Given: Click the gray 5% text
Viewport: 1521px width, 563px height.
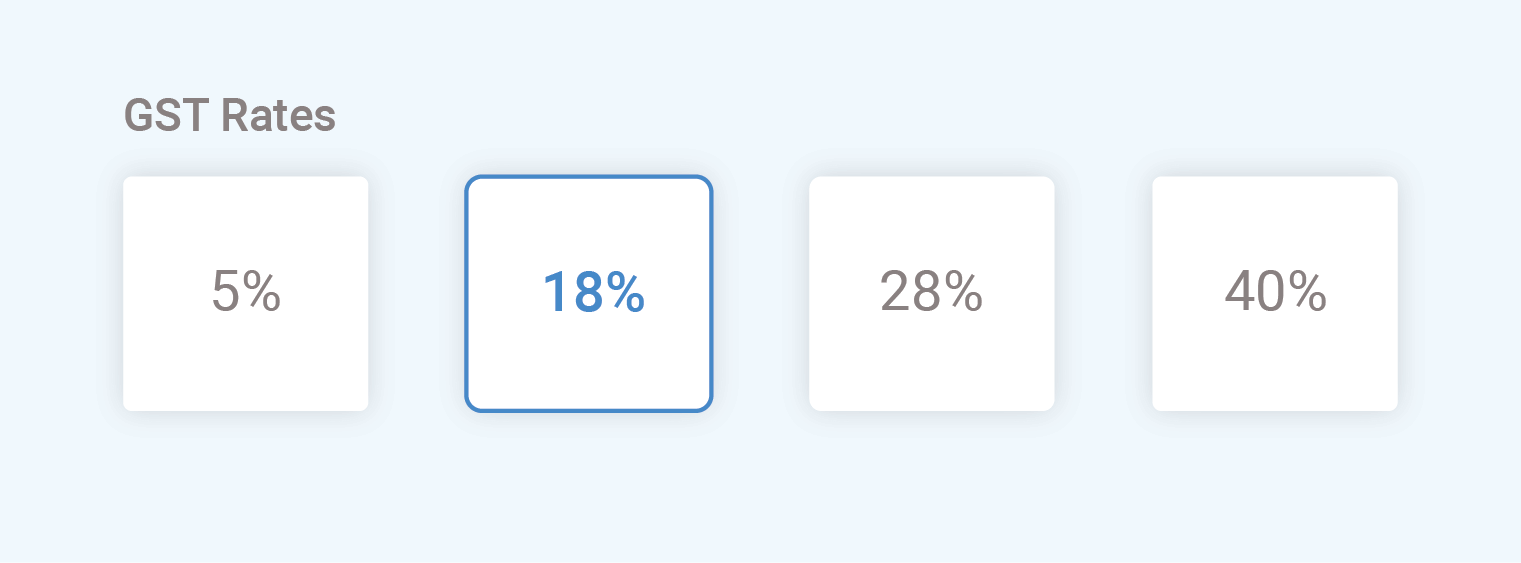Looking at the screenshot, I should [x=246, y=292].
